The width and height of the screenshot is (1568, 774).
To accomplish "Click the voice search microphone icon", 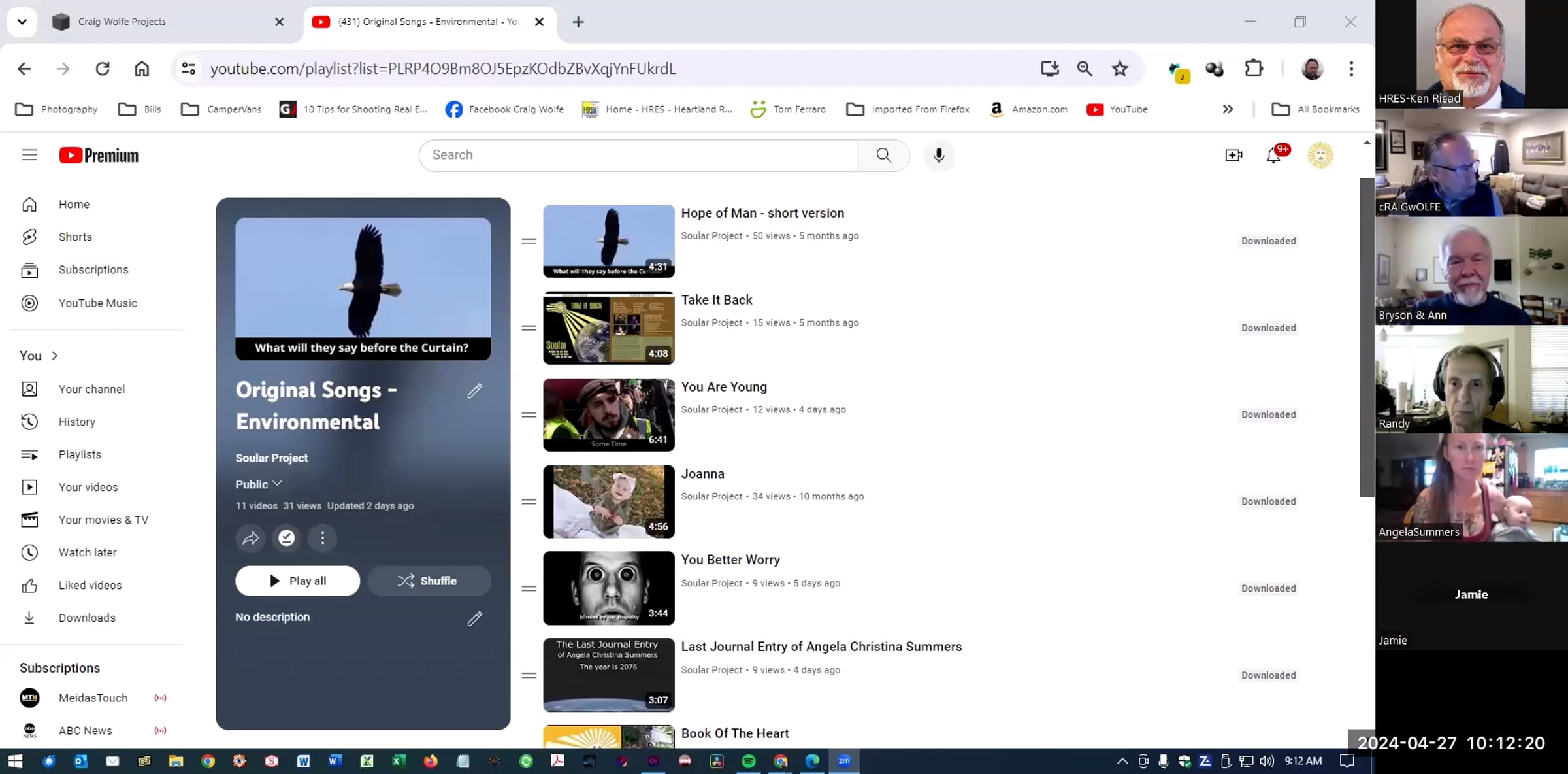I will (939, 156).
